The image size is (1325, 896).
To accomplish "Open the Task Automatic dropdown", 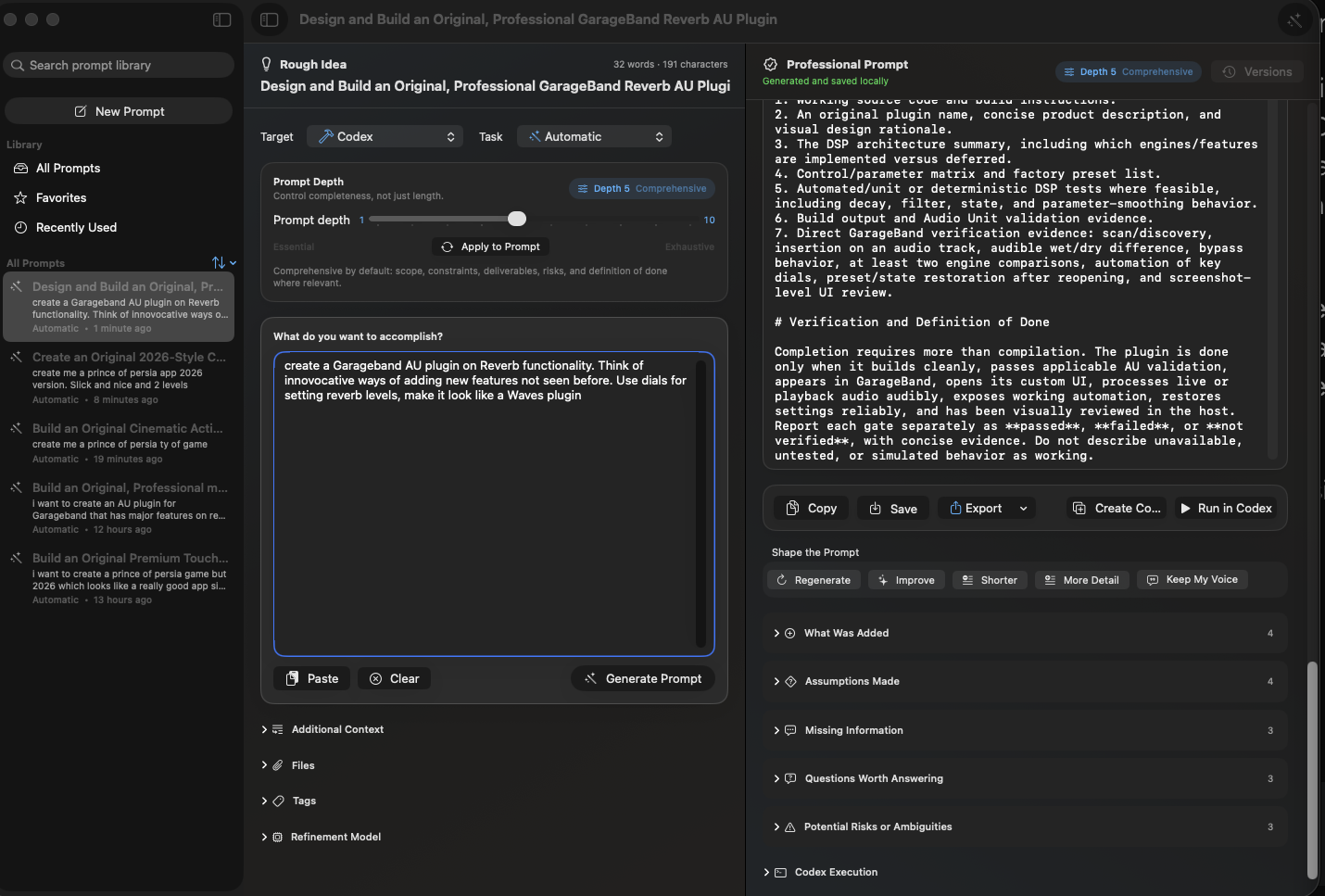I will (x=594, y=137).
